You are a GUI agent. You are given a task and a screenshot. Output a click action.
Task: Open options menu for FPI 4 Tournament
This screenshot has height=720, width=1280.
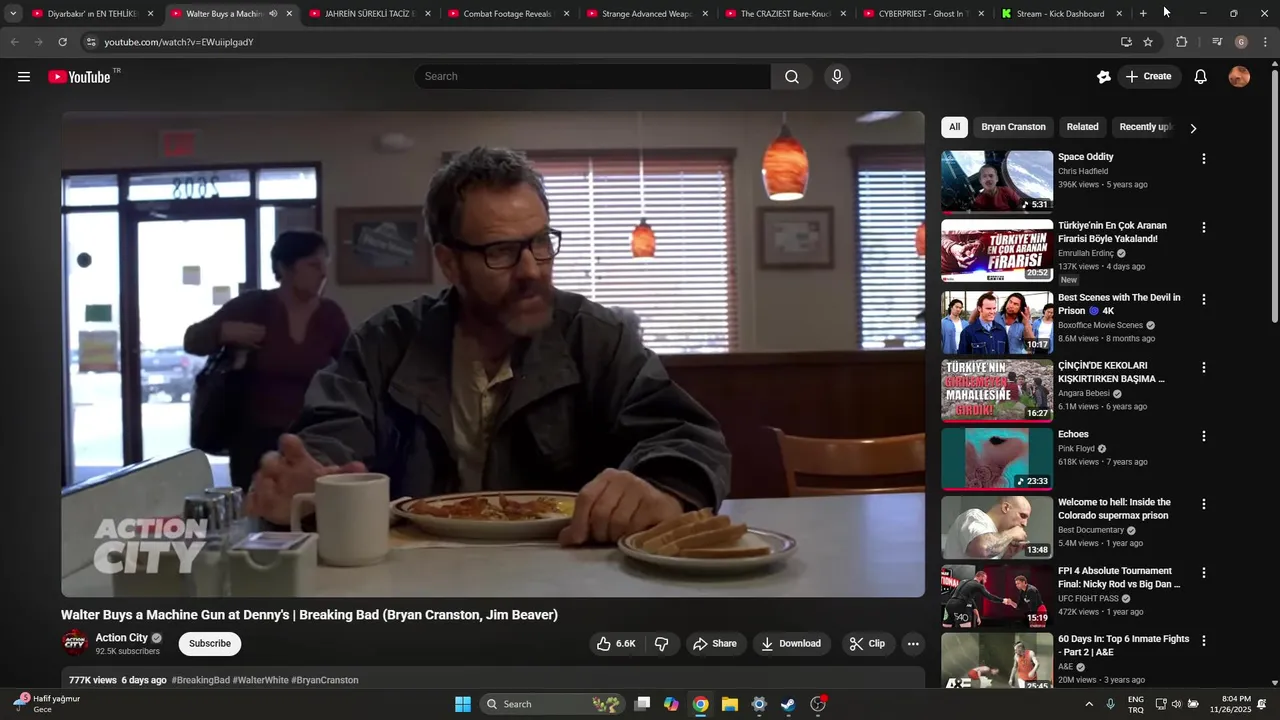click(x=1204, y=573)
